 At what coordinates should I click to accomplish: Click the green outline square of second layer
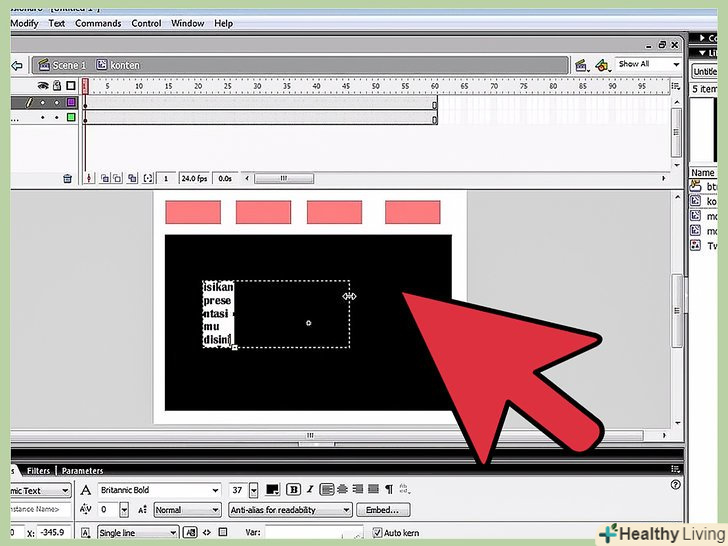[71, 117]
